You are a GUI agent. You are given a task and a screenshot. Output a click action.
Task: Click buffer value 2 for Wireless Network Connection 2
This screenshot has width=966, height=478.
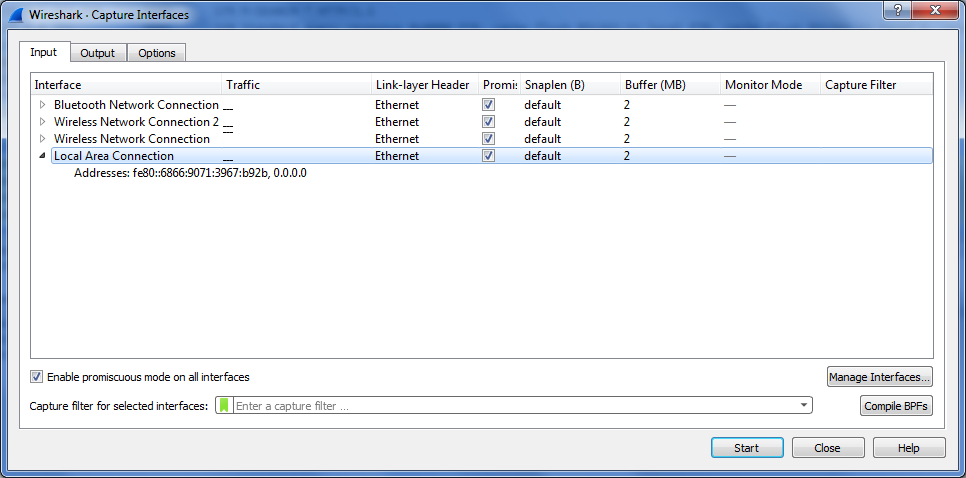pyautogui.click(x=627, y=122)
